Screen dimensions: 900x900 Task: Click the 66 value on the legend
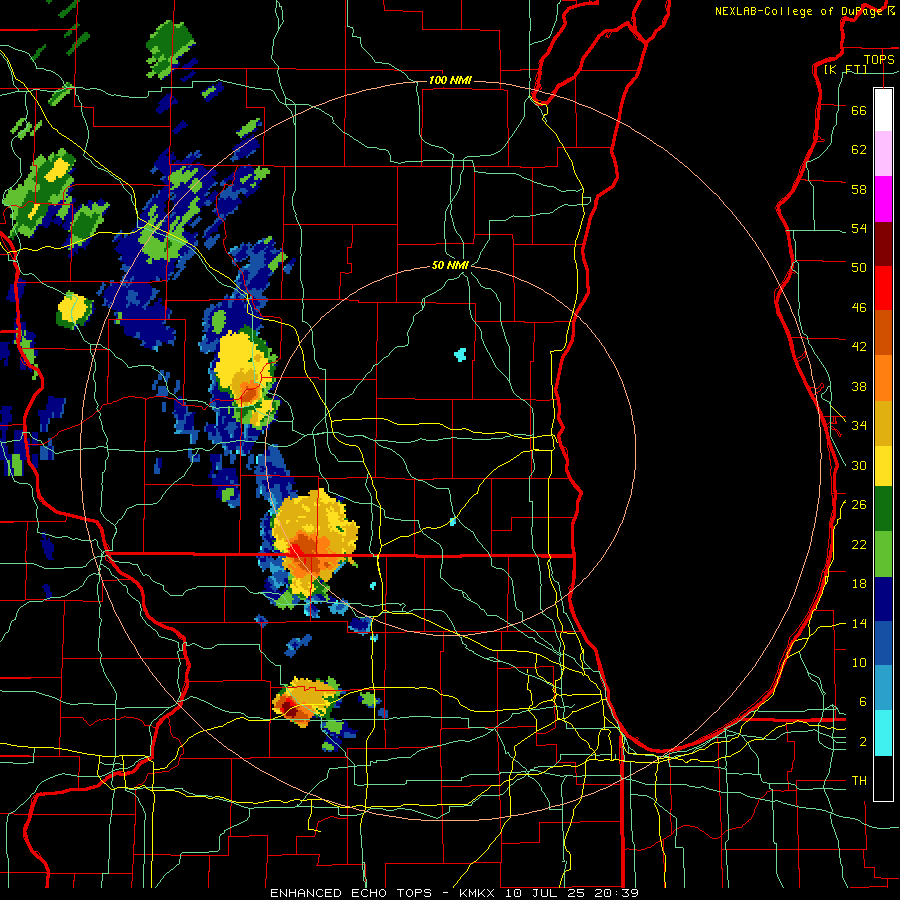[x=859, y=110]
